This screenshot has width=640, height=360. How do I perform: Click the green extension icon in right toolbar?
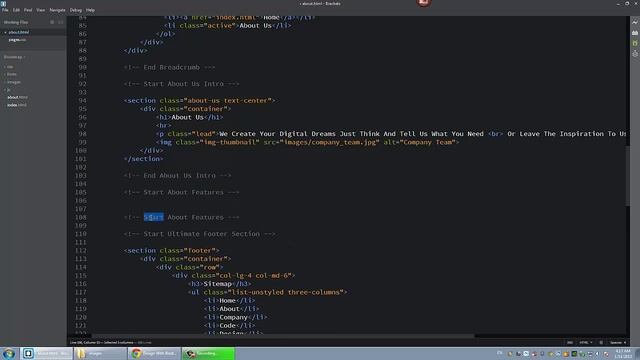click(x=635, y=43)
